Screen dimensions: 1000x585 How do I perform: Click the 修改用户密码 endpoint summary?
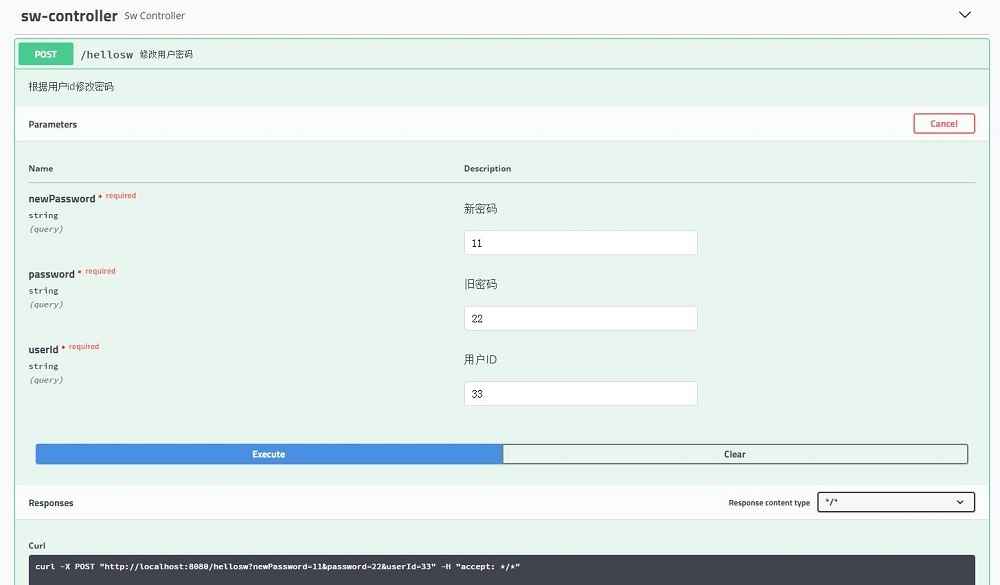166,54
